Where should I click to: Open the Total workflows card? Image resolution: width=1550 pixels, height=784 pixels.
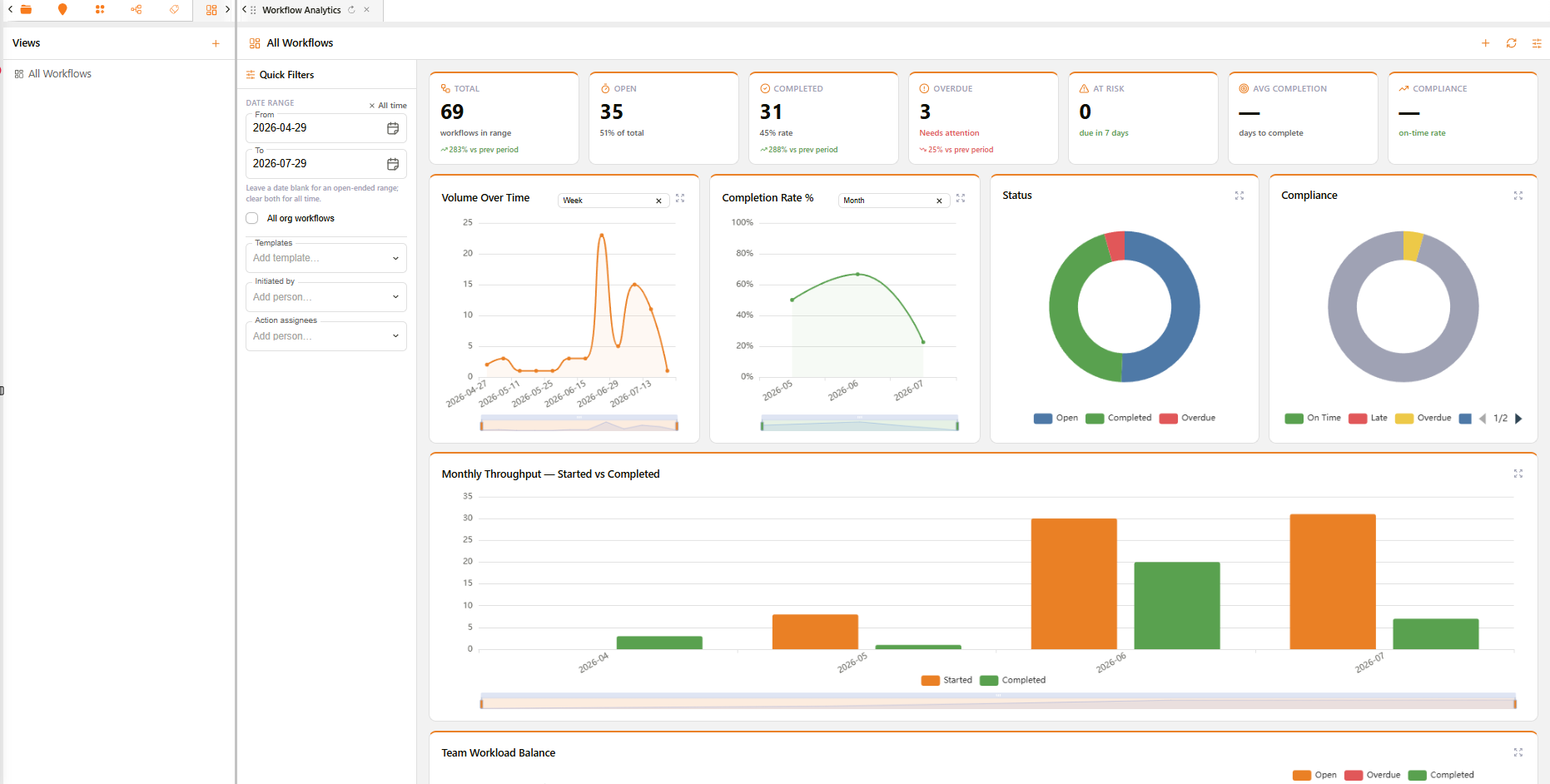coord(504,118)
